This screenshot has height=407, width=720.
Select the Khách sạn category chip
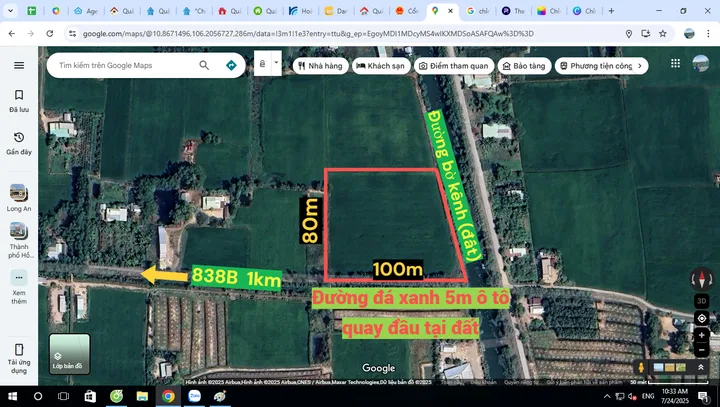[381, 66]
